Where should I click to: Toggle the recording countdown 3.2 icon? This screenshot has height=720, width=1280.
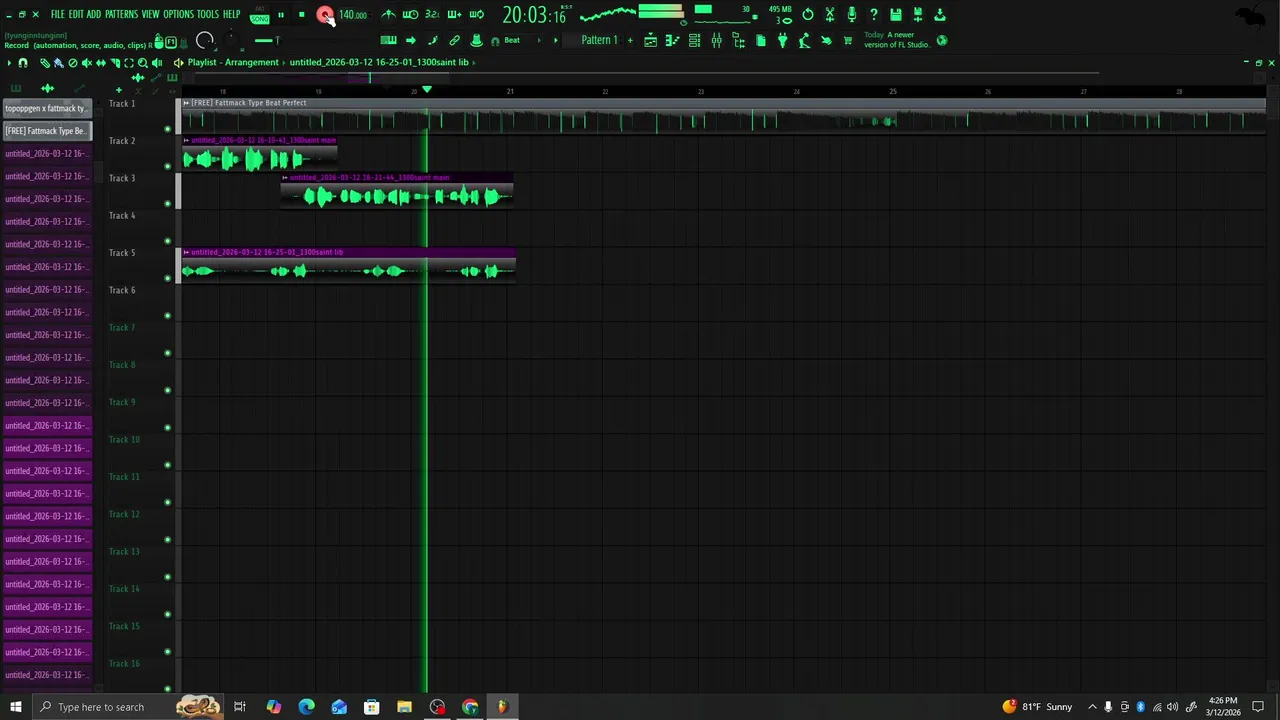[x=432, y=15]
